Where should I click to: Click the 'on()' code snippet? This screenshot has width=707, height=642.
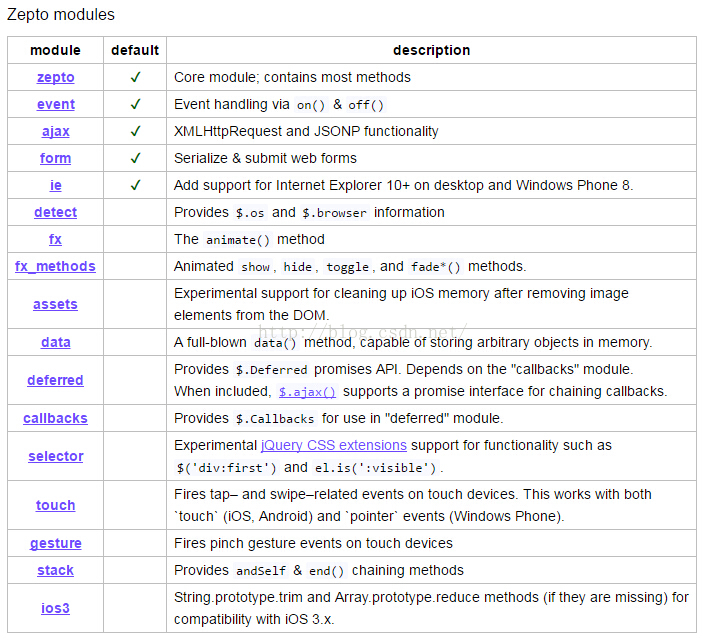(x=311, y=105)
